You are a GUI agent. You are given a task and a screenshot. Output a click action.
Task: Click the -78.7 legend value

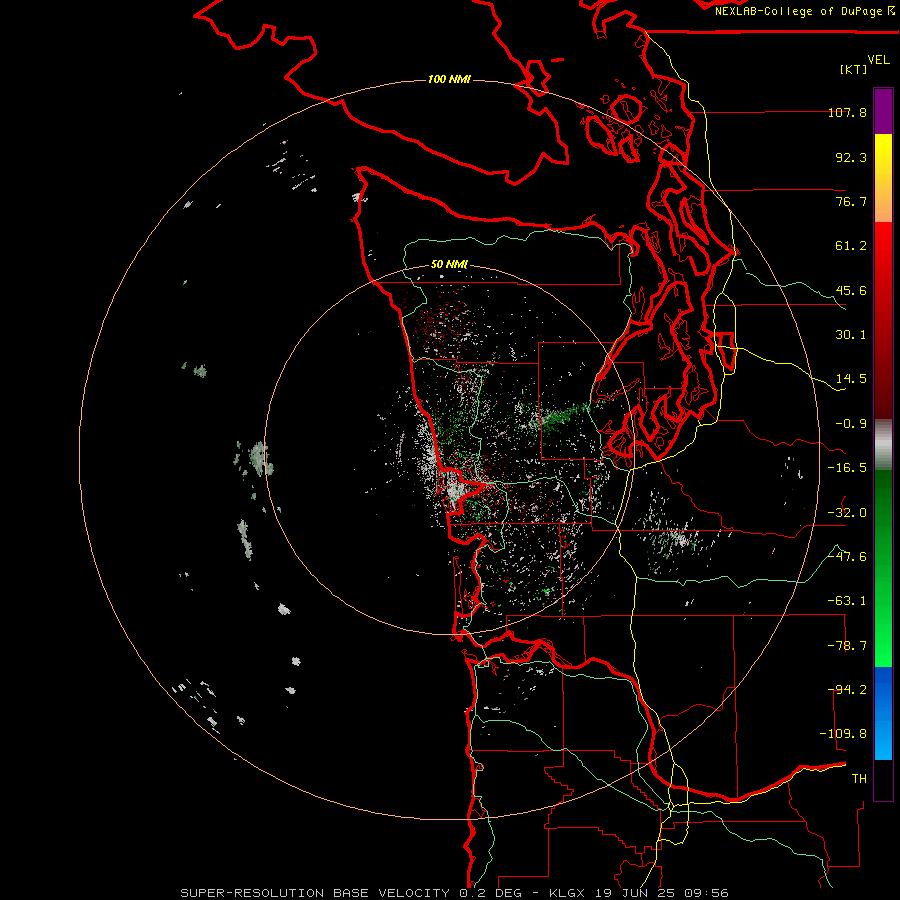click(x=847, y=646)
